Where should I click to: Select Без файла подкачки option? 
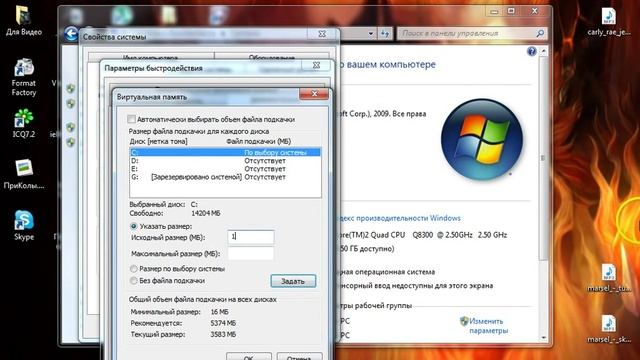click(133, 281)
